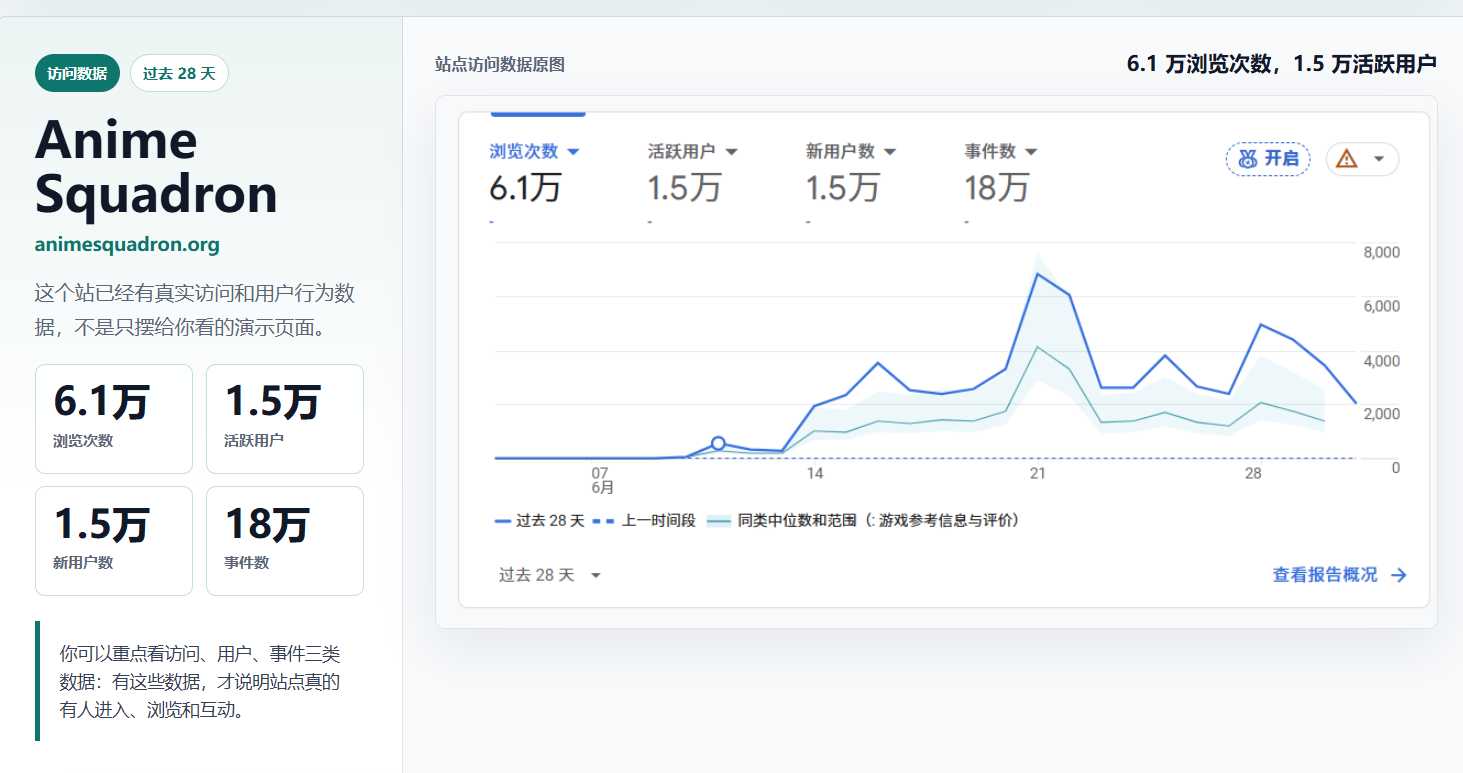This screenshot has width=1463, height=773.
Task: Expand the caret dropdown beside chart tab 活跃用户
Action: click(731, 152)
